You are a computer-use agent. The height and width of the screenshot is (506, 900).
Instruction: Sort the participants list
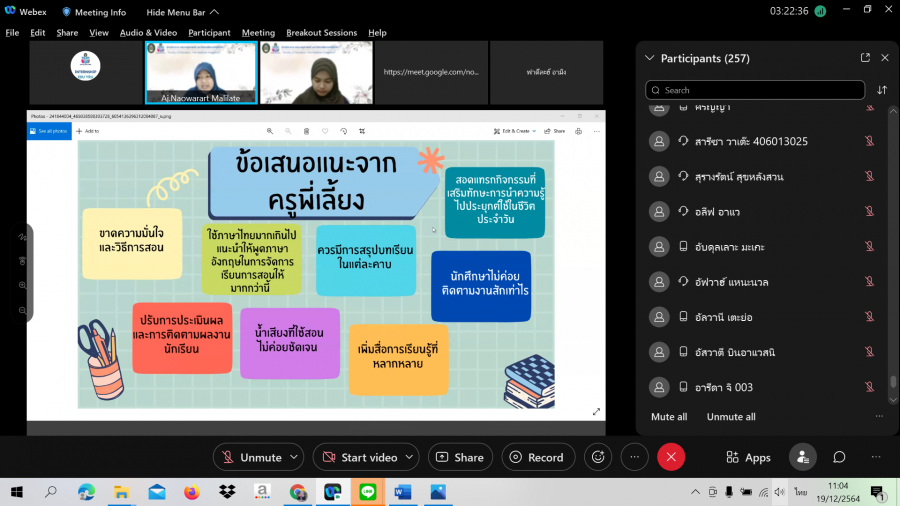coord(882,90)
